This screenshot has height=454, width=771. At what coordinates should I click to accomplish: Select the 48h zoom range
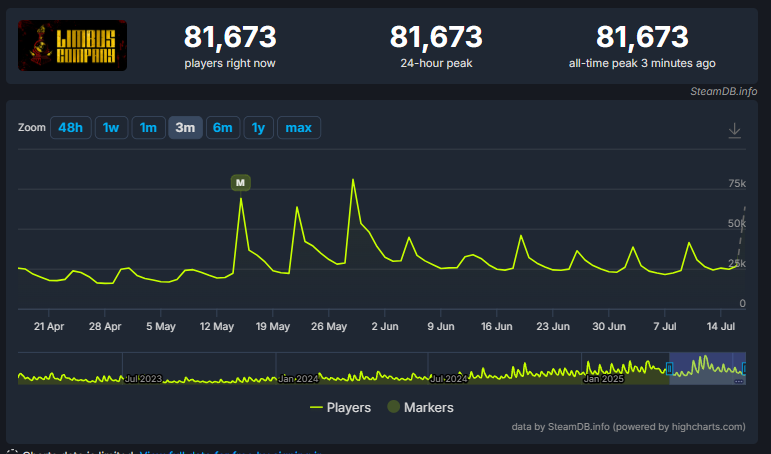tap(71, 128)
